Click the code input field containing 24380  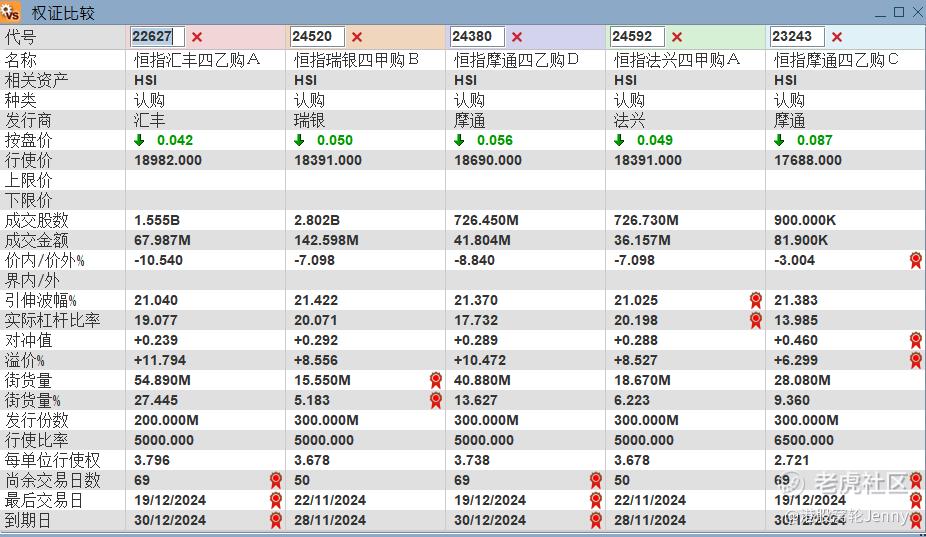click(x=477, y=37)
